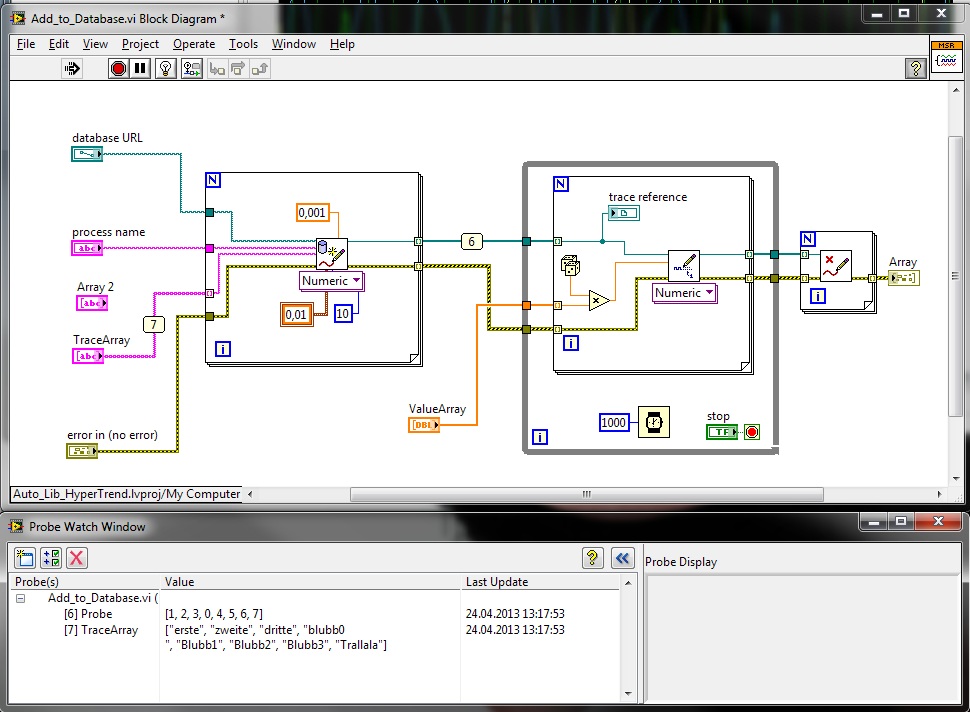Click the Last Update column header
This screenshot has width=970, height=712.
click(x=497, y=582)
